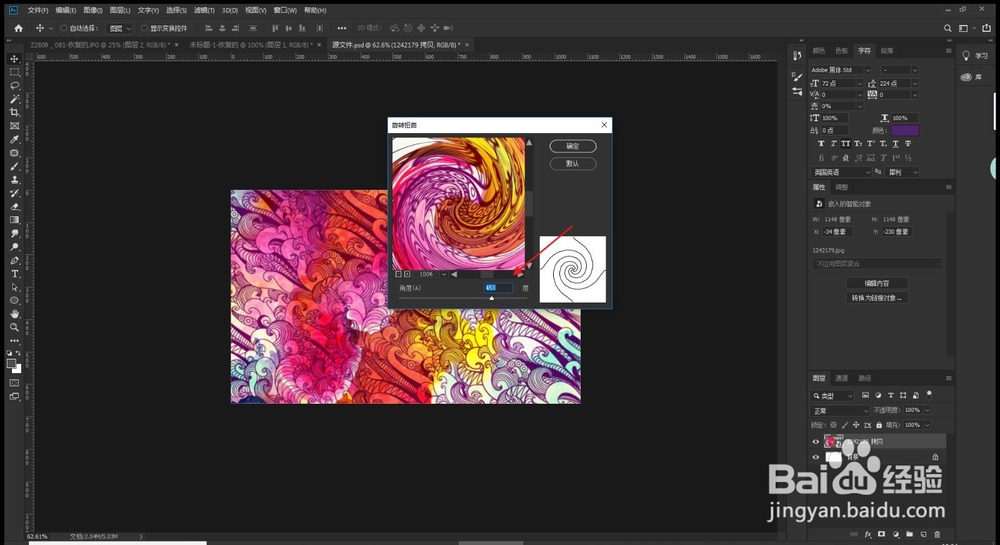Hide the Background layer via its eye icon
The width and height of the screenshot is (1000, 545).
point(816,457)
